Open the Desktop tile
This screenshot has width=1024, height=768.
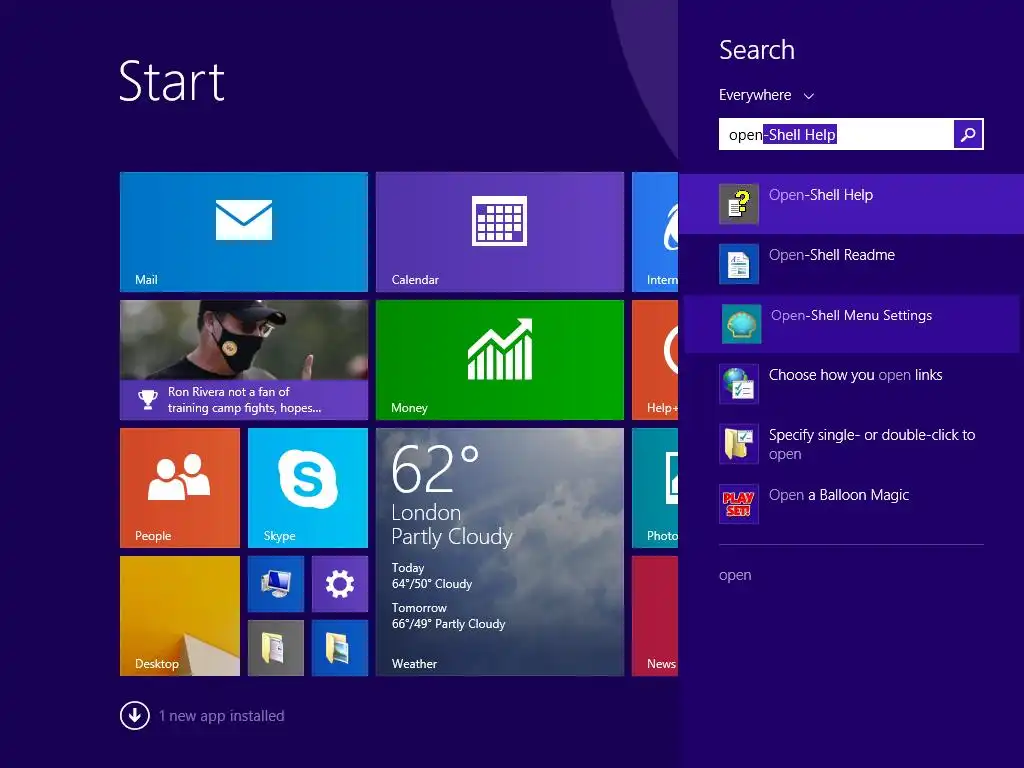tap(180, 616)
